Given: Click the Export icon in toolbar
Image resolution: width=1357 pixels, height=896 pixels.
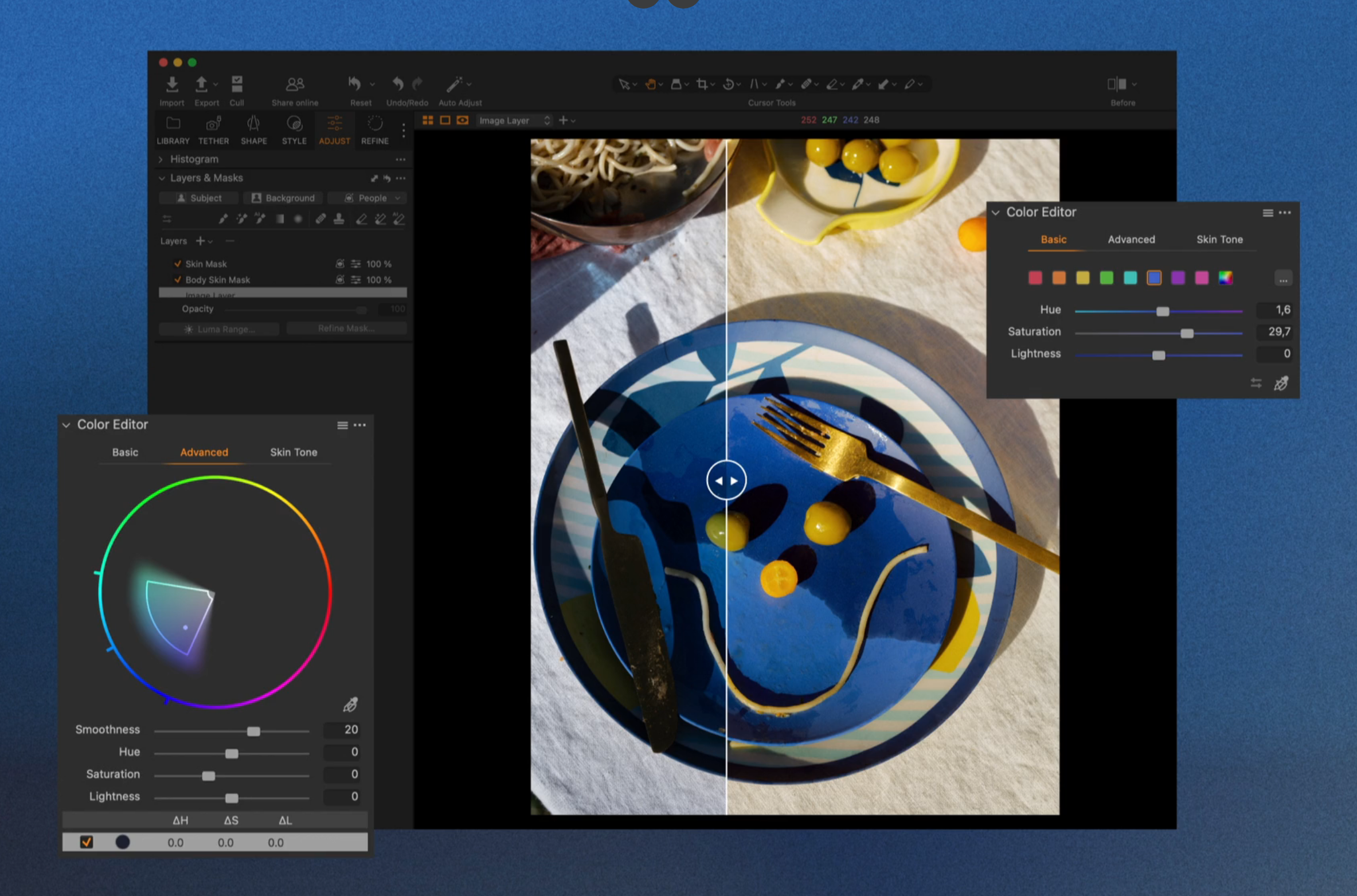Looking at the screenshot, I should pyautogui.click(x=201, y=85).
